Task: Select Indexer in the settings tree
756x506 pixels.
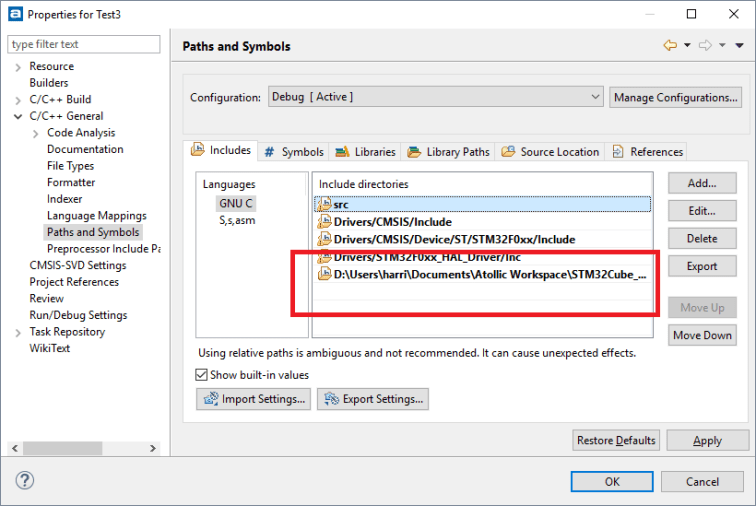Action: tap(64, 199)
